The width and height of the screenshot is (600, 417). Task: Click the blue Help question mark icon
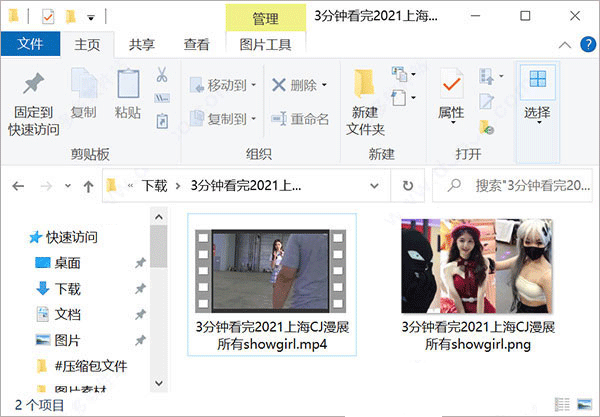pyautogui.click(x=588, y=44)
